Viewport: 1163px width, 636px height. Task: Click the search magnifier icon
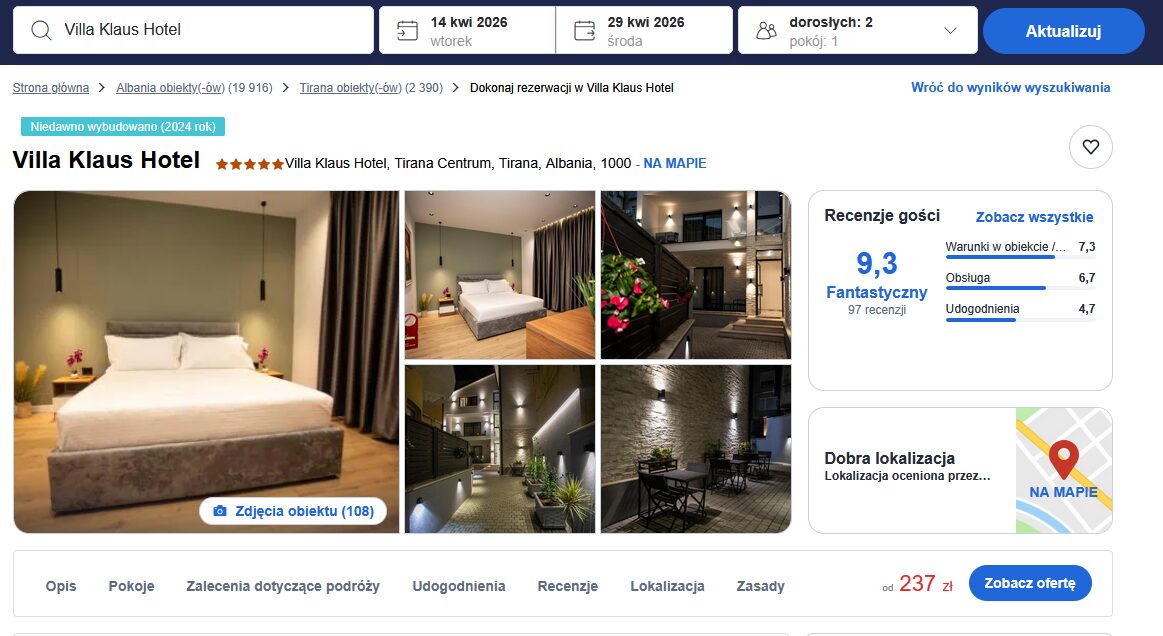(42, 30)
